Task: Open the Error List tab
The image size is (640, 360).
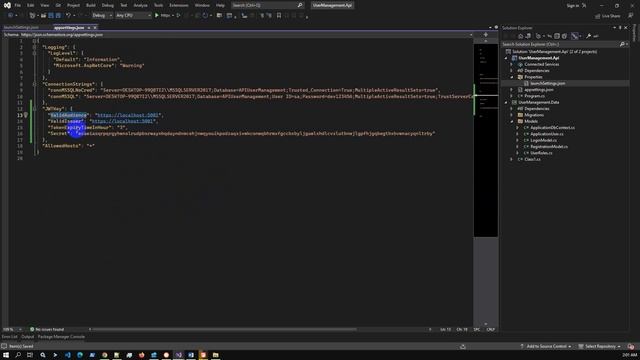Action: [10, 337]
